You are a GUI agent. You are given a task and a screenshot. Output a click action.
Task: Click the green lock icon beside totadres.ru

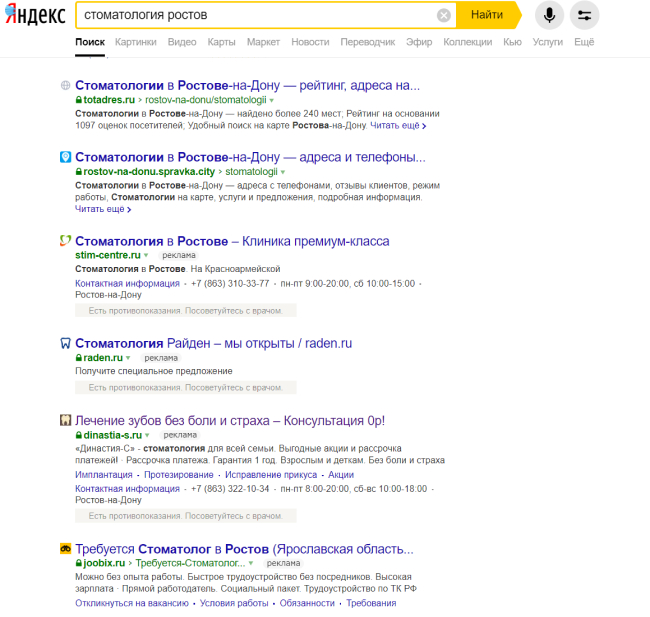(x=79, y=100)
